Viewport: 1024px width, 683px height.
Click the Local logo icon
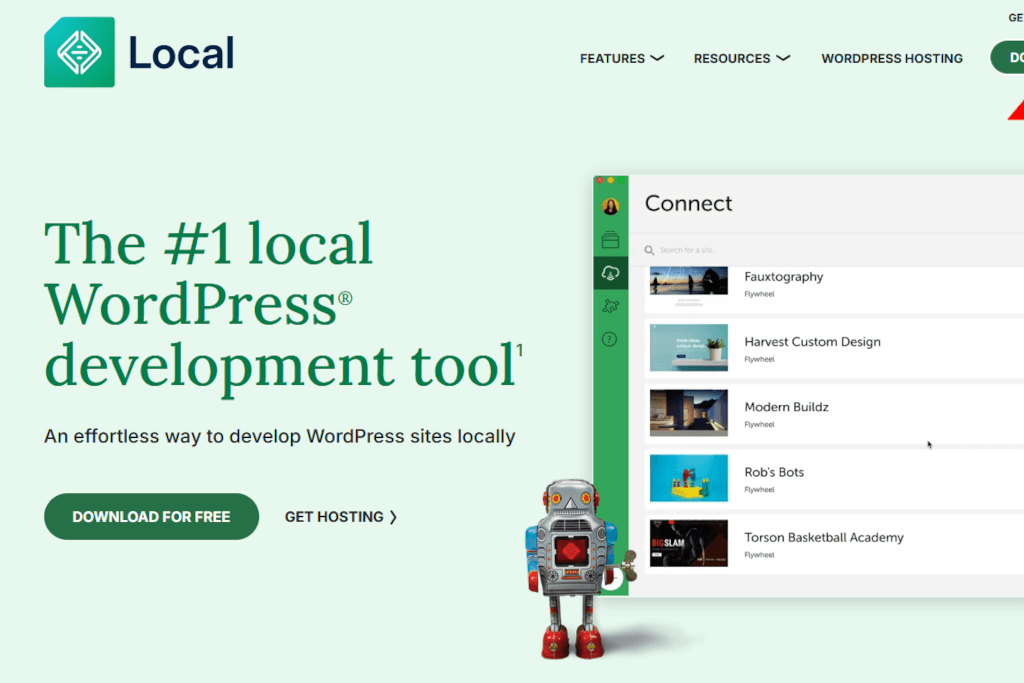[x=80, y=52]
